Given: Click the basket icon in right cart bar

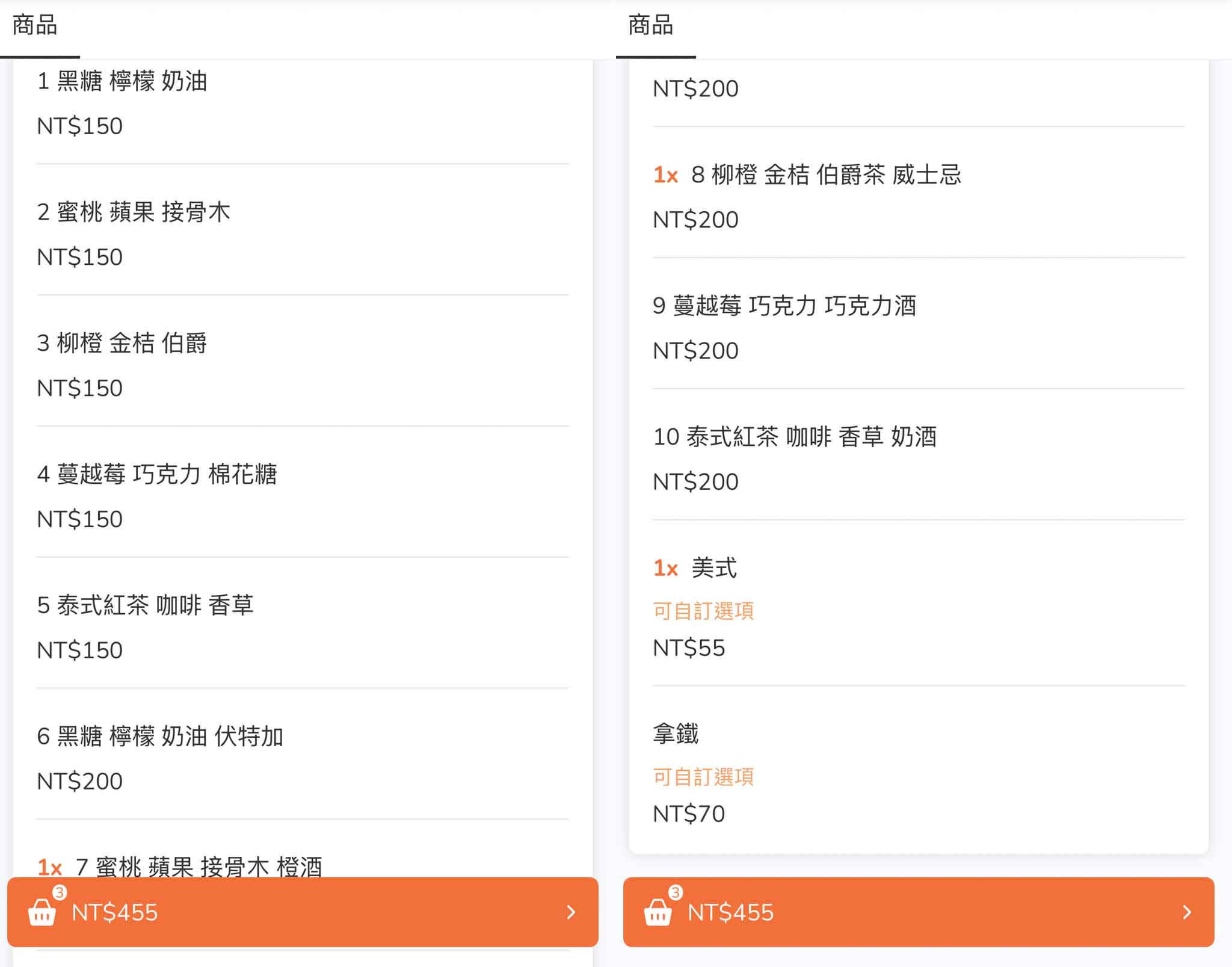Looking at the screenshot, I should [x=658, y=912].
